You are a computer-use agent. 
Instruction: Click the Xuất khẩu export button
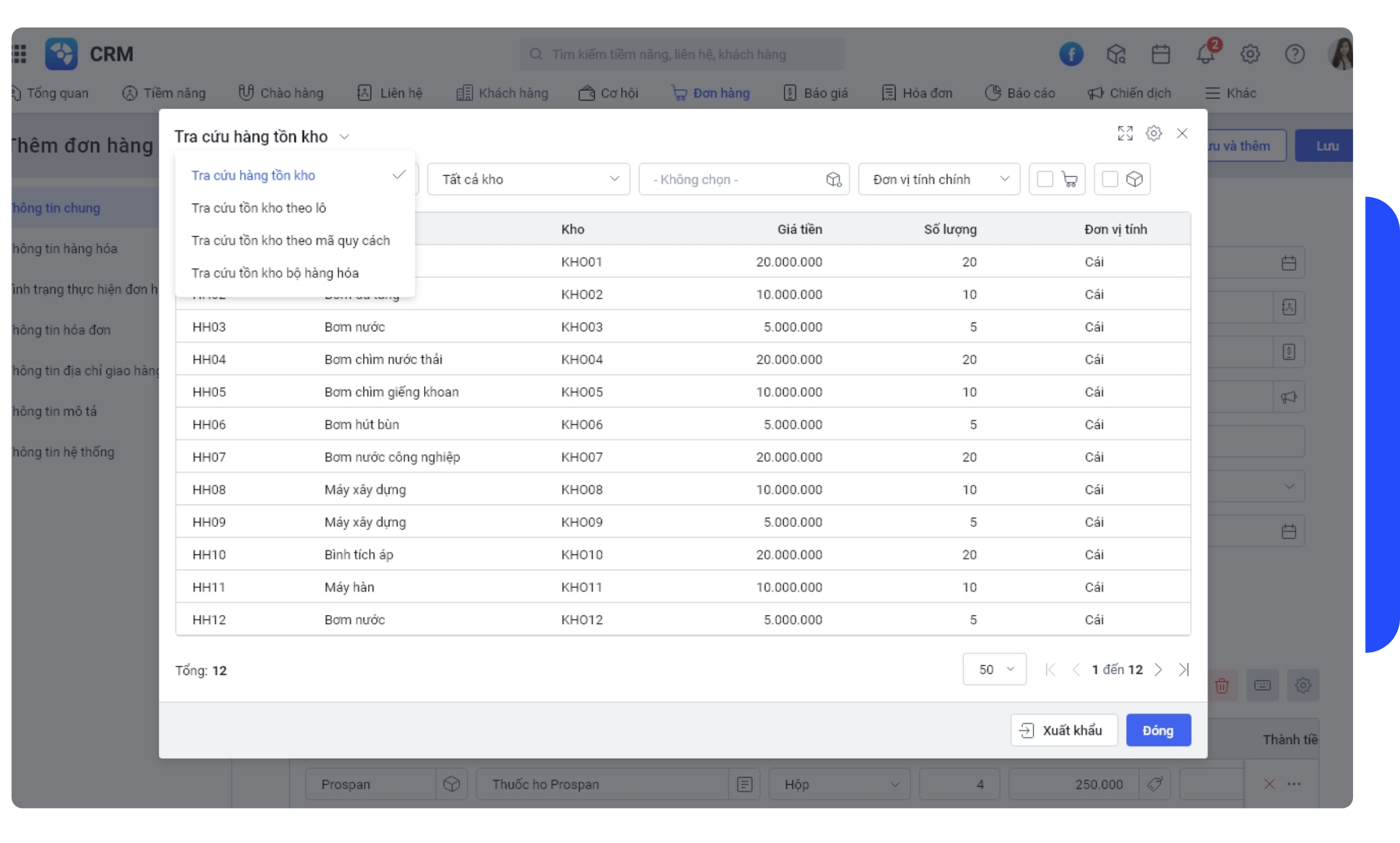tap(1064, 730)
